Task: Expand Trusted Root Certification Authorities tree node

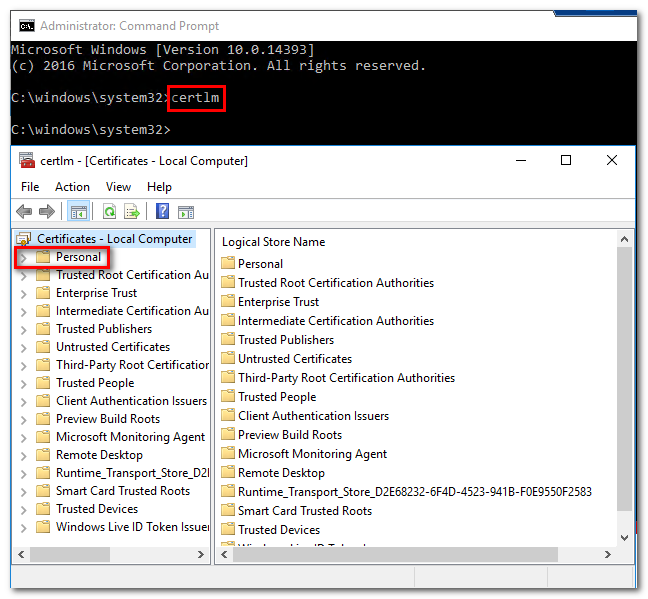Action: click(24, 276)
